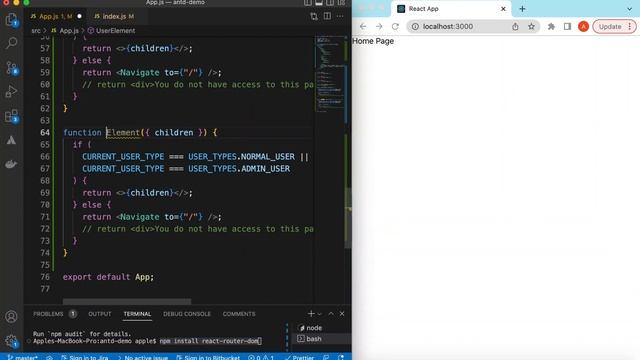The height and width of the screenshot is (360, 640).
Task: Select the React App browser tab
Action: point(451,9)
